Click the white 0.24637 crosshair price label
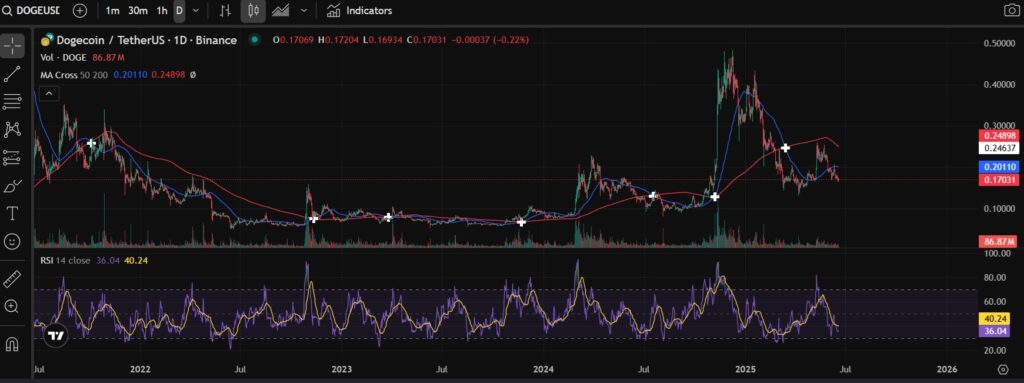 (x=999, y=148)
